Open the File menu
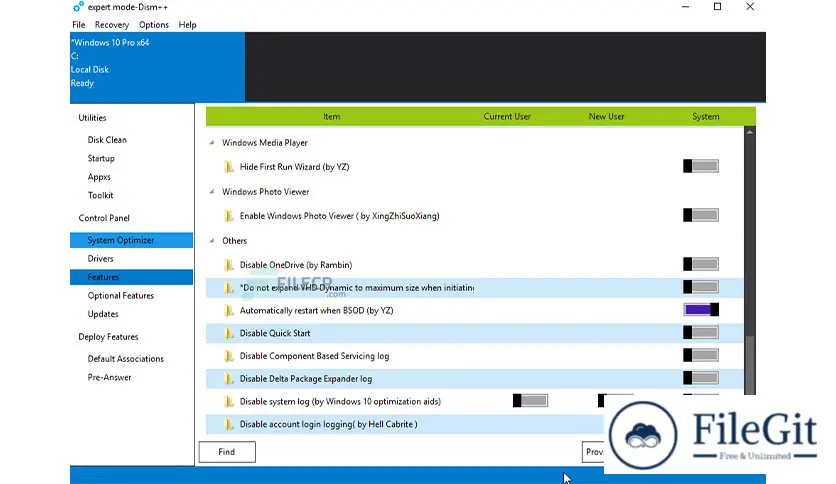 tap(78, 25)
